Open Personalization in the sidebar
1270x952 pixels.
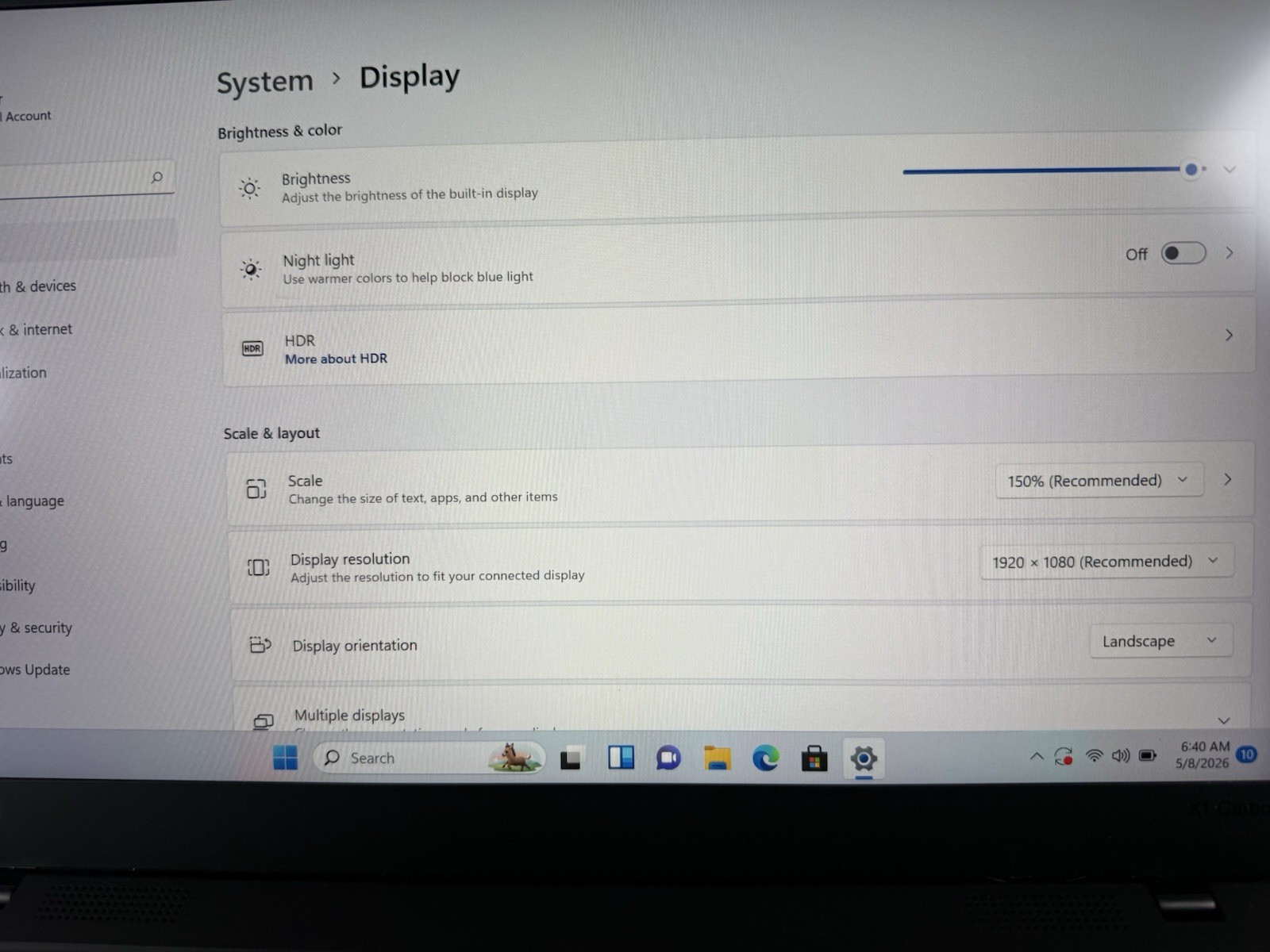[24, 373]
